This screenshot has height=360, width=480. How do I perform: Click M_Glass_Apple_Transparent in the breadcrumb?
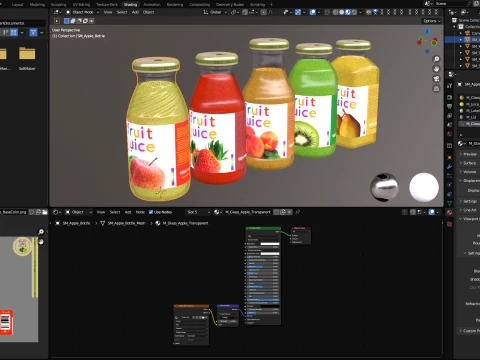(x=185, y=223)
